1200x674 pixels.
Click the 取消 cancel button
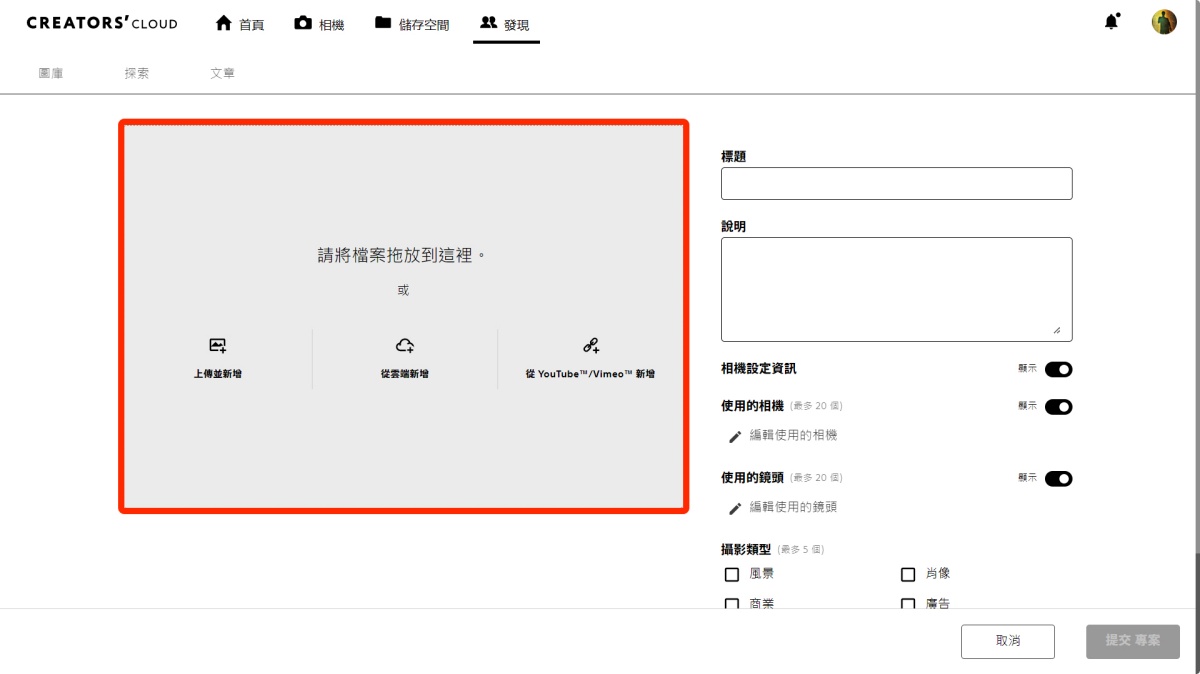point(1007,641)
